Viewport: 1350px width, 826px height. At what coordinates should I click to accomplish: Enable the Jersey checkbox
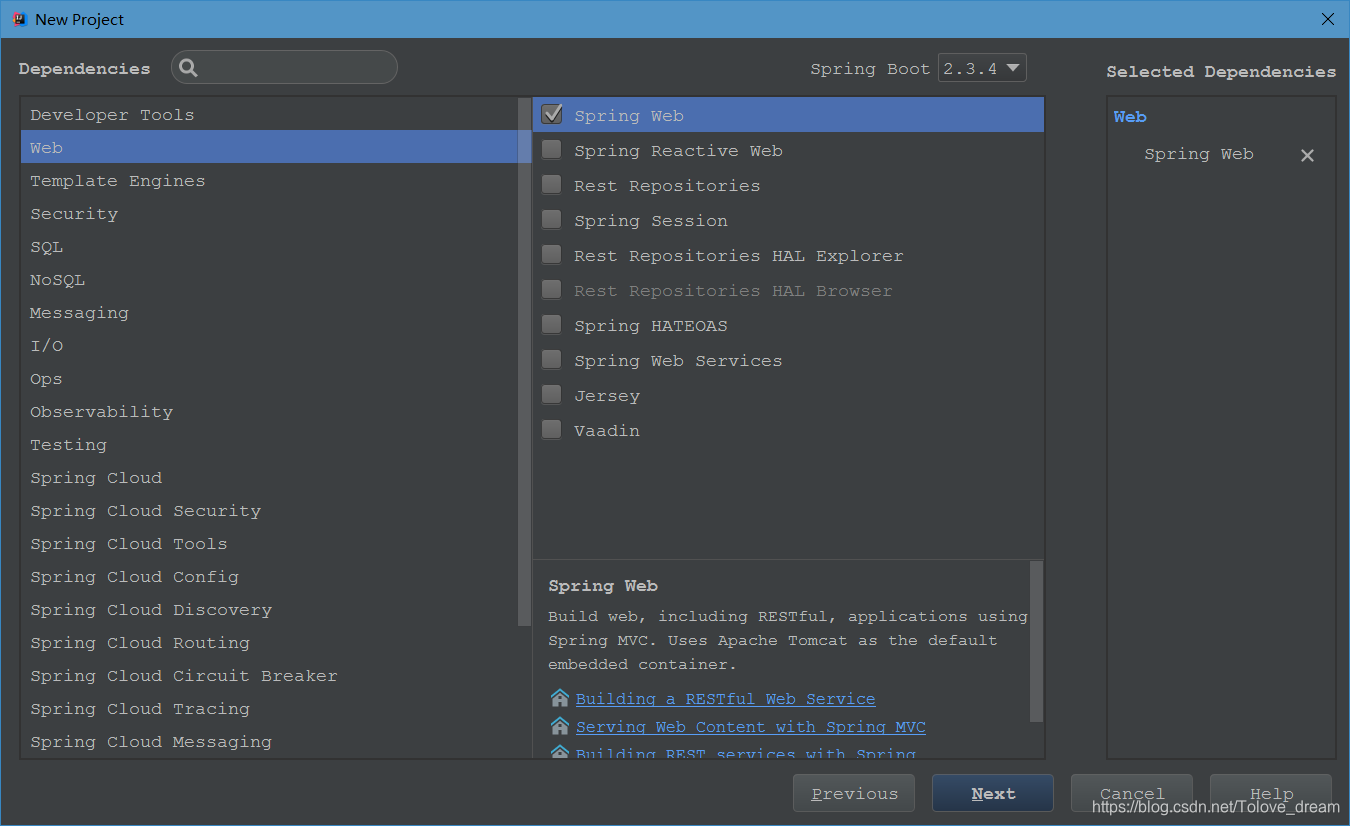click(x=551, y=395)
